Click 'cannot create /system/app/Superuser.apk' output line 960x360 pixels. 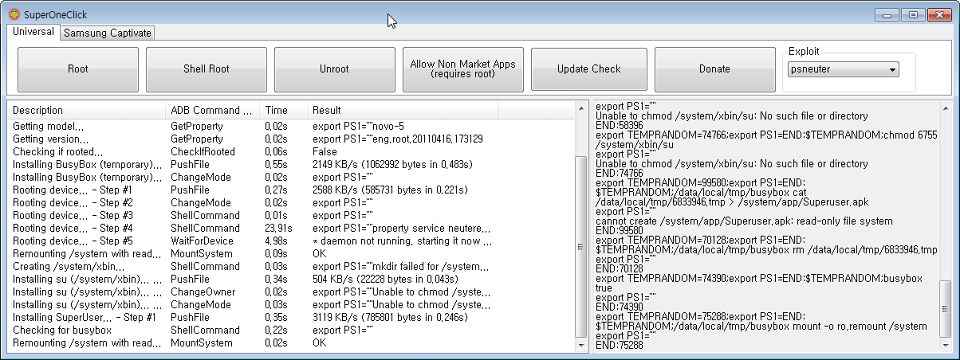(744, 221)
